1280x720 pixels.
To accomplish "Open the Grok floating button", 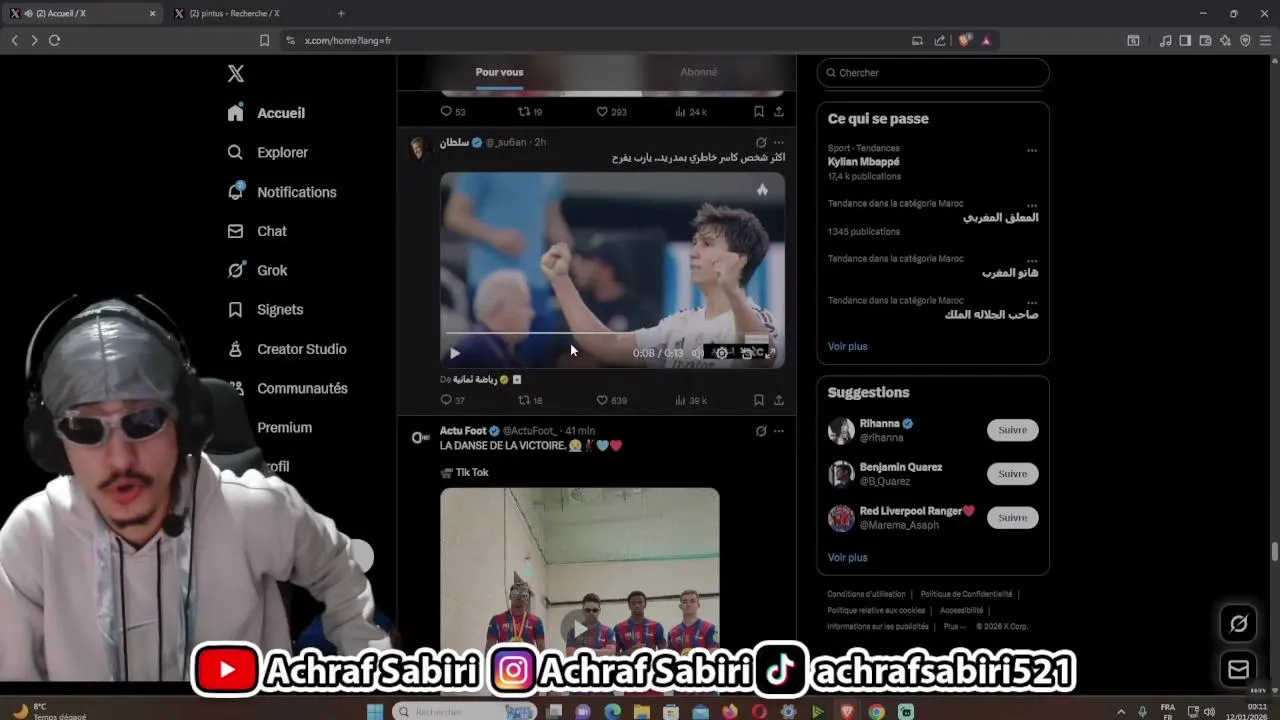I will pyautogui.click(x=1239, y=624).
